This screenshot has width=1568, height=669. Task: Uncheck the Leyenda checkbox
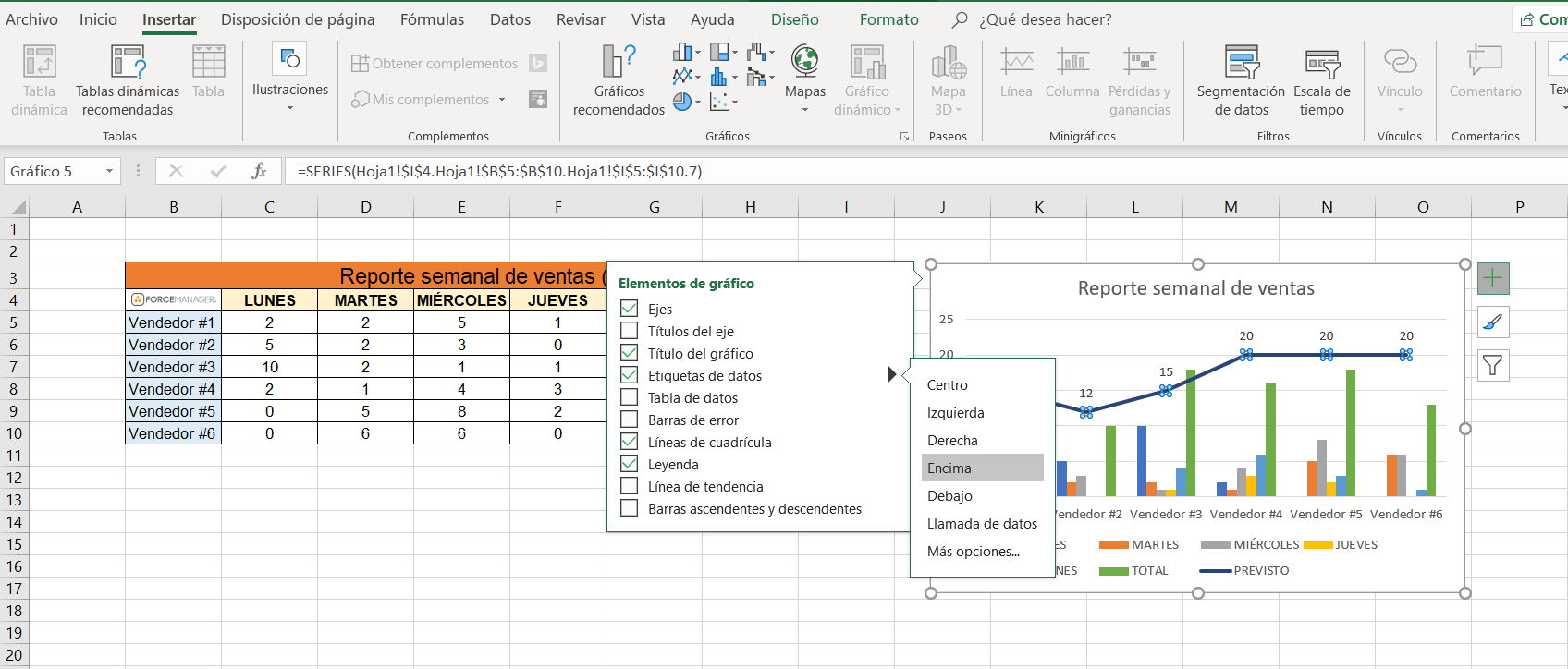click(630, 464)
